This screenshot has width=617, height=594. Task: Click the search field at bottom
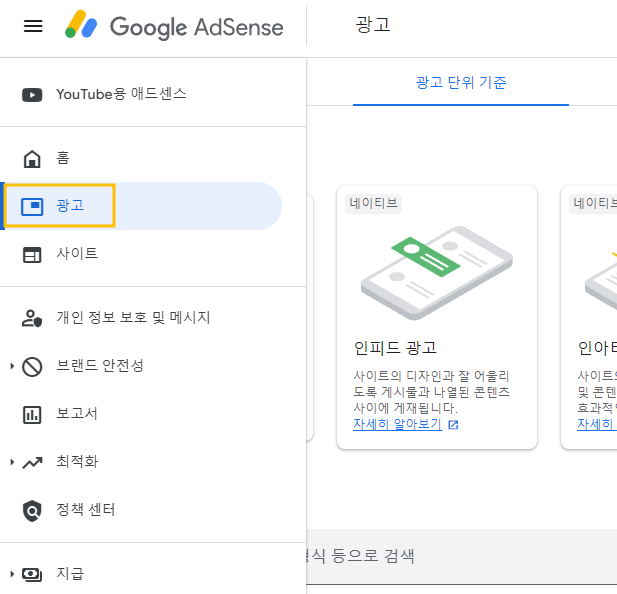tap(462, 557)
